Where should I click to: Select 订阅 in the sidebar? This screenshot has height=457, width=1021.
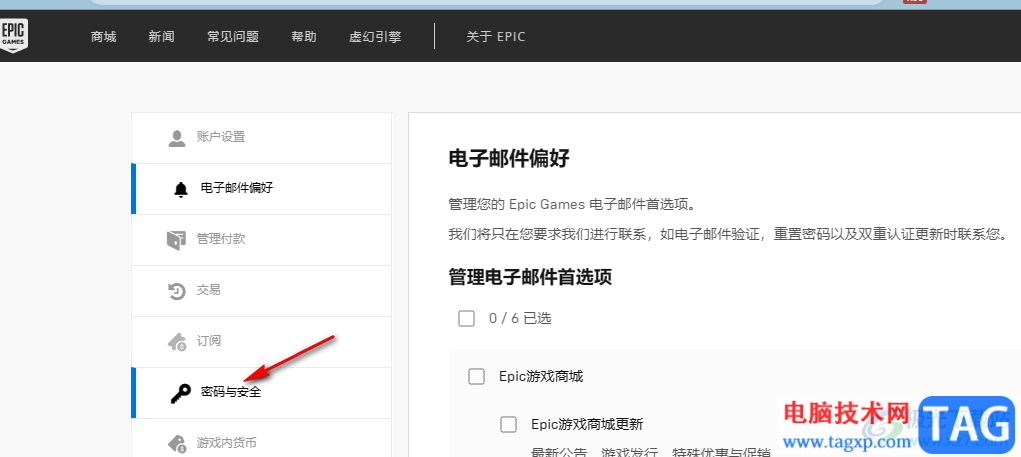coord(261,341)
